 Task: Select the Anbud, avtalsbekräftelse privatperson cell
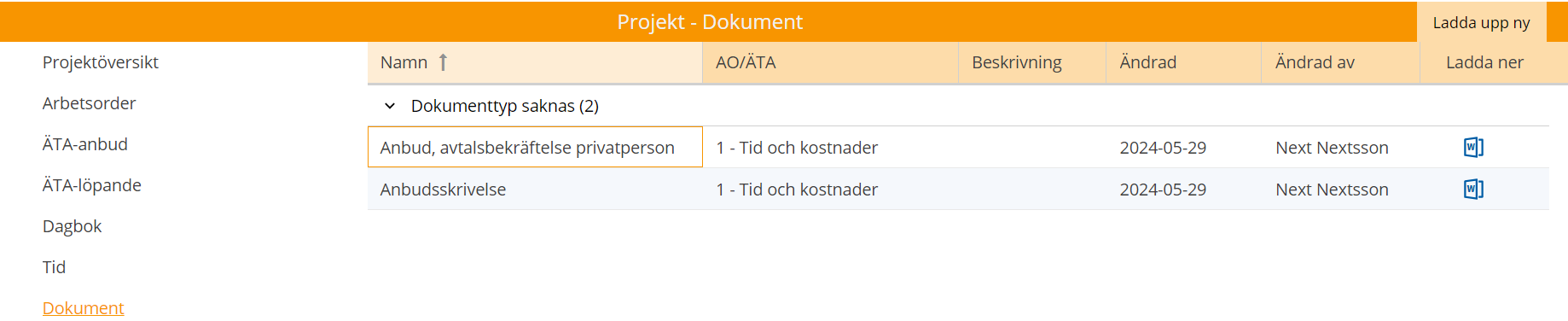[x=535, y=147]
